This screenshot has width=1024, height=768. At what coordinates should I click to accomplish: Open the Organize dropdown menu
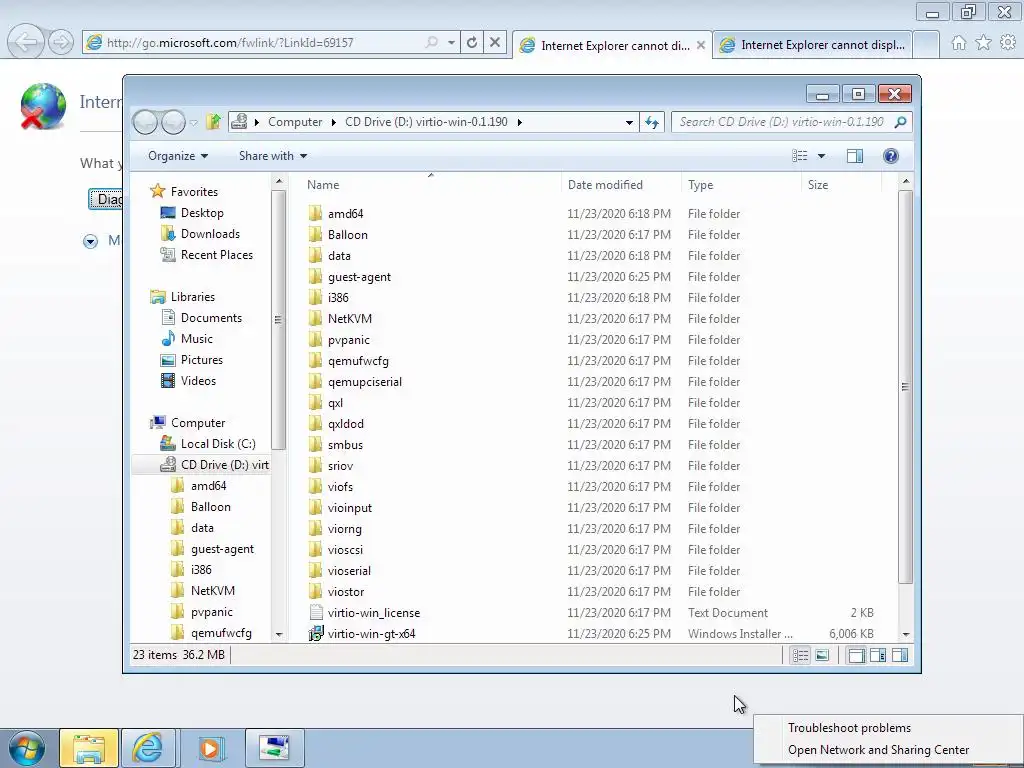tap(178, 156)
